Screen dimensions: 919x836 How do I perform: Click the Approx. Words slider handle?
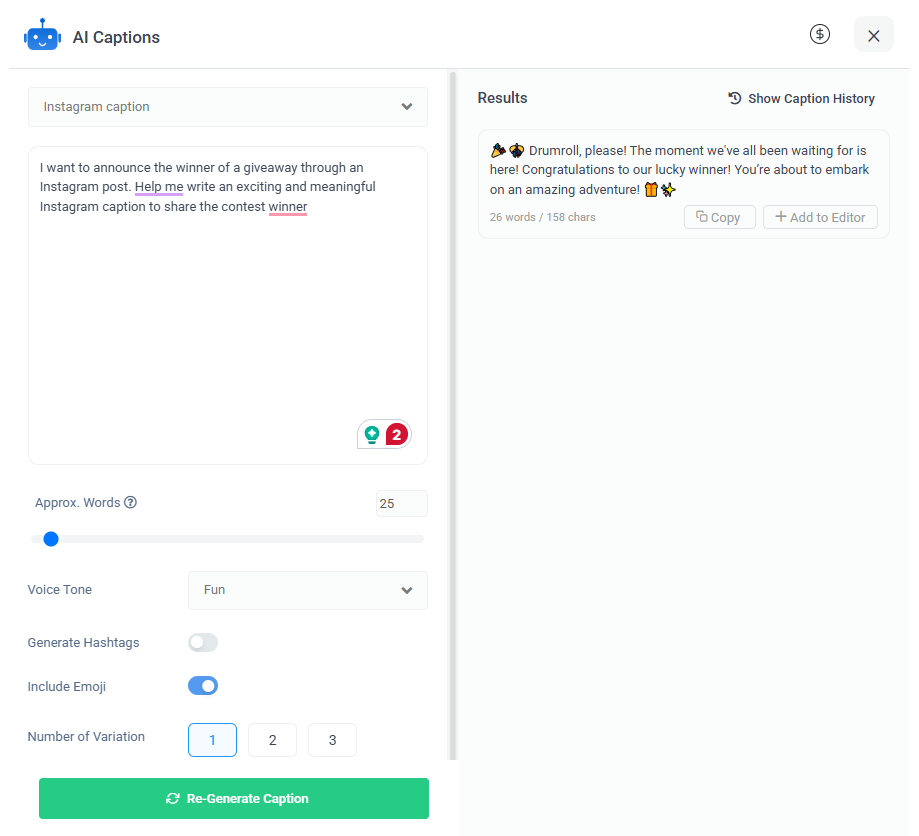tap(51, 539)
